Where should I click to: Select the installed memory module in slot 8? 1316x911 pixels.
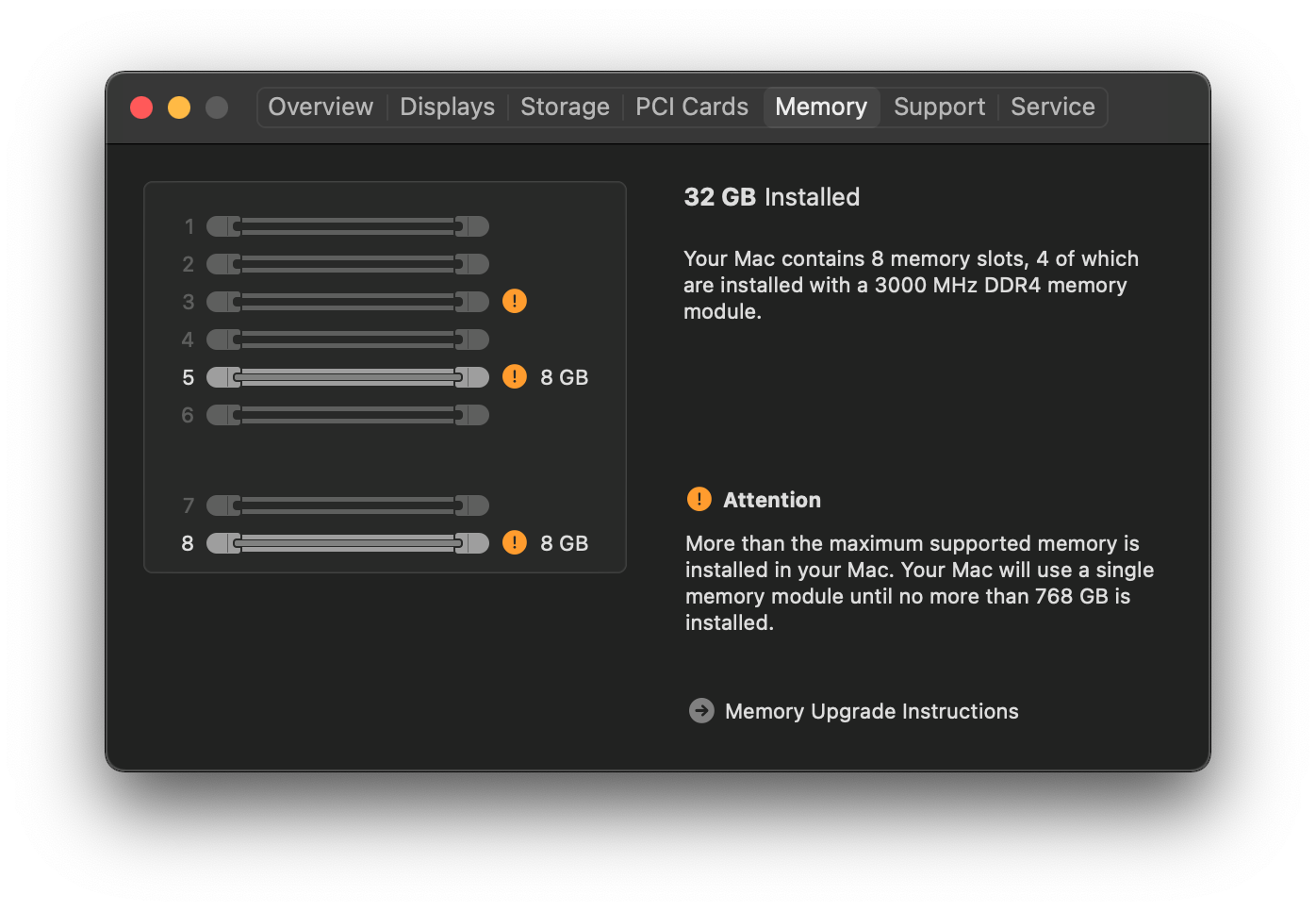pos(347,543)
